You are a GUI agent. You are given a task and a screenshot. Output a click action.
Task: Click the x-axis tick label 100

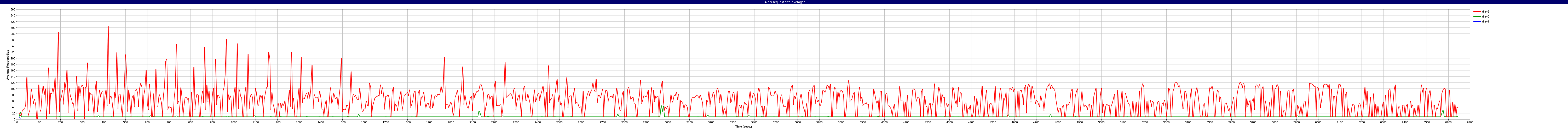point(39,123)
